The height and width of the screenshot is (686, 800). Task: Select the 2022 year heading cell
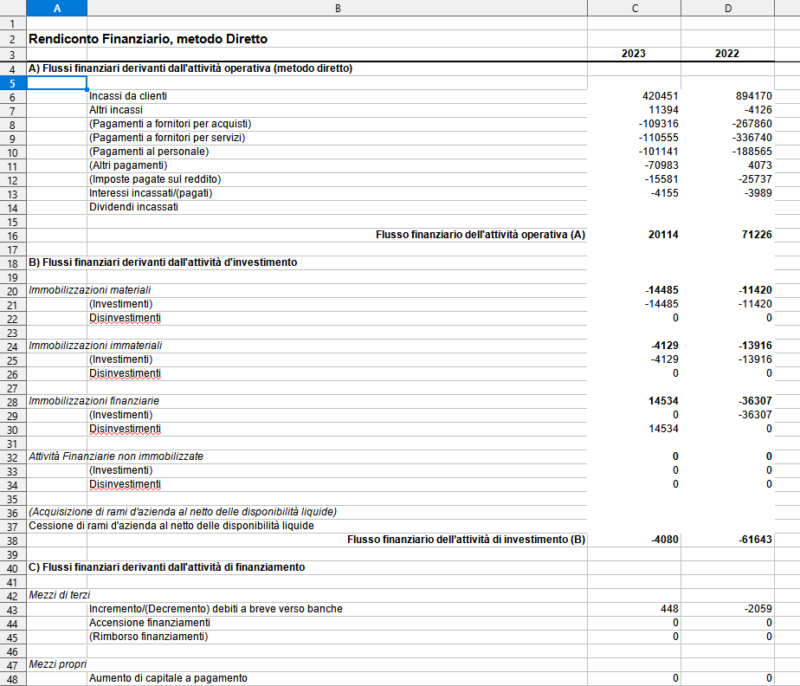click(728, 54)
